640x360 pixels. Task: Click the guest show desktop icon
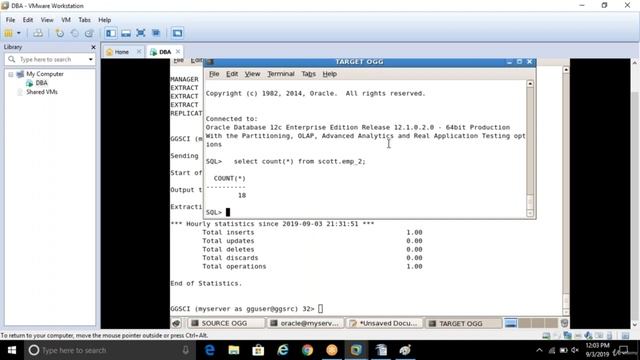pyautogui.click(x=176, y=323)
